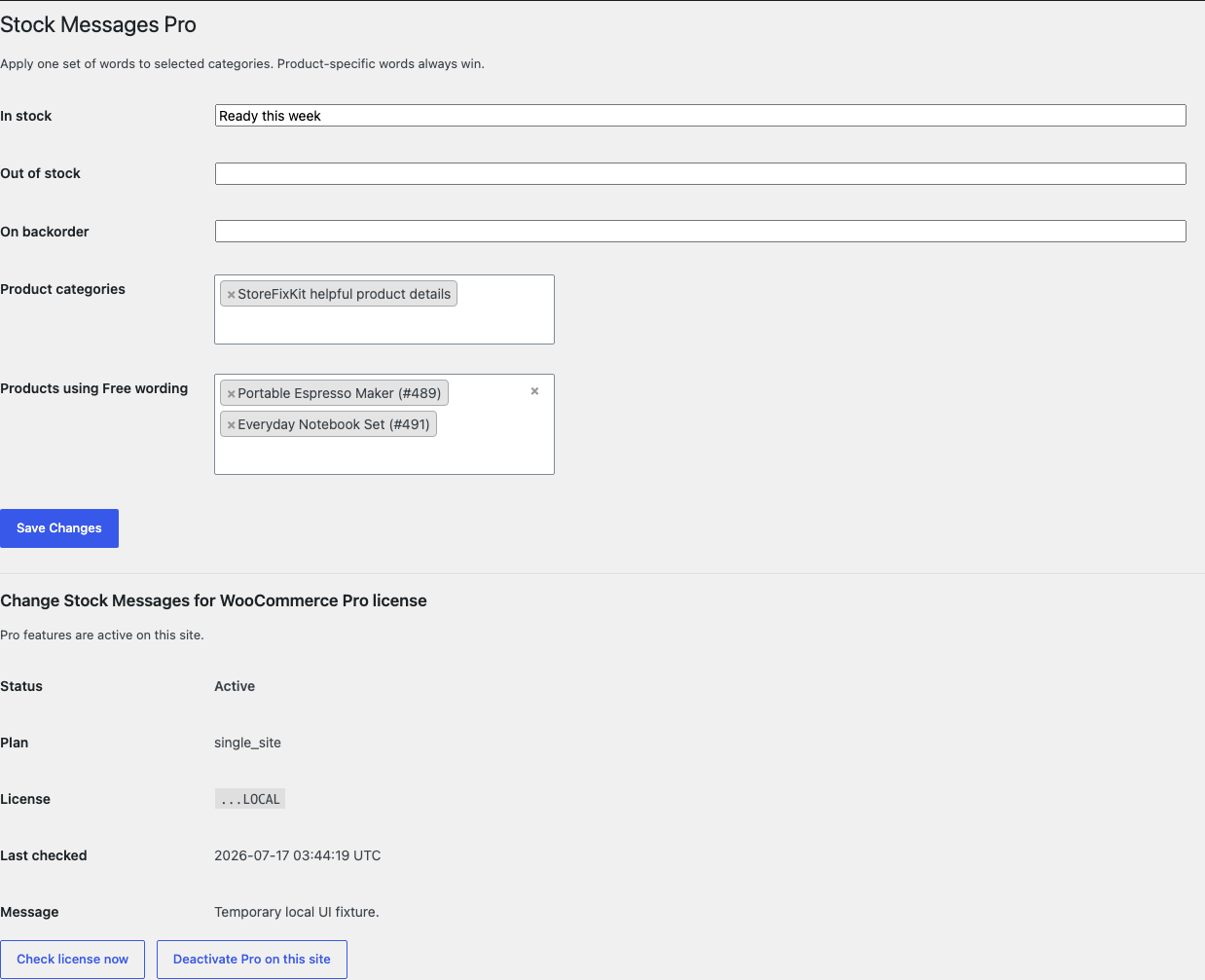The height and width of the screenshot is (980, 1205).
Task: Click the Product categories label
Action: click(x=63, y=289)
